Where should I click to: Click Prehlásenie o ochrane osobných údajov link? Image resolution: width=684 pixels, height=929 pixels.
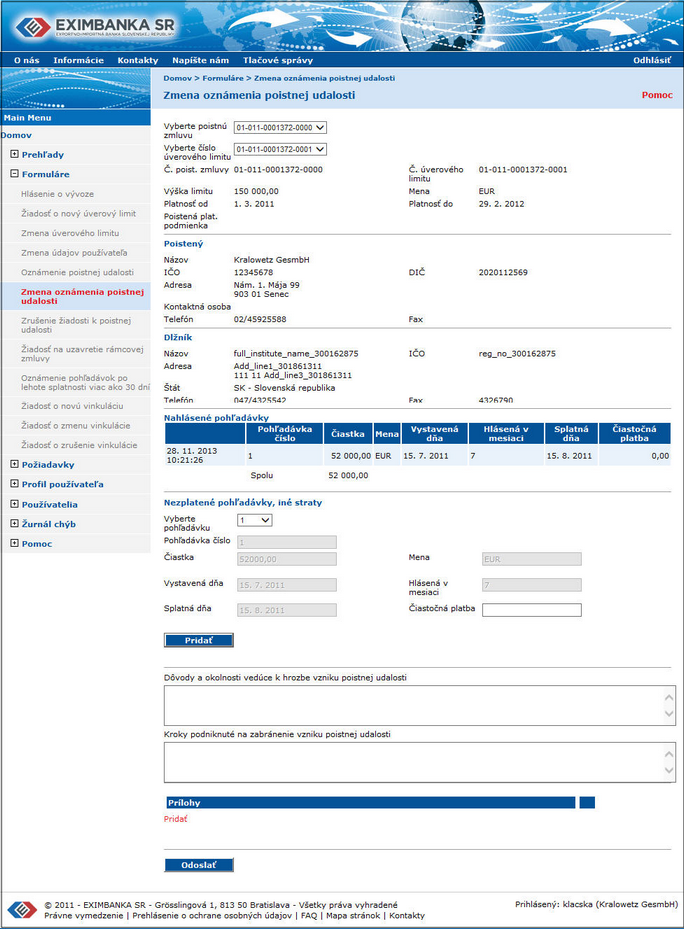point(212,915)
